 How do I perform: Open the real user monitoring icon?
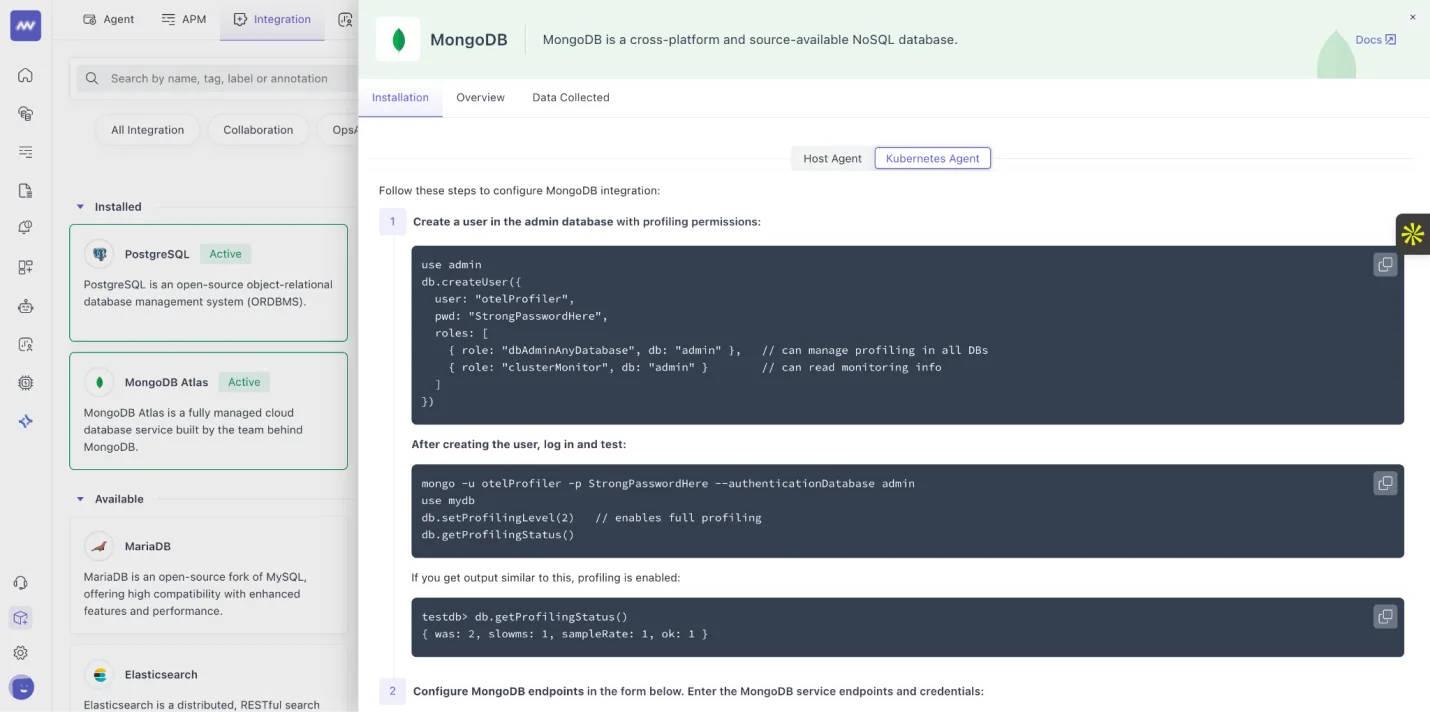pyautogui.click(x=25, y=344)
